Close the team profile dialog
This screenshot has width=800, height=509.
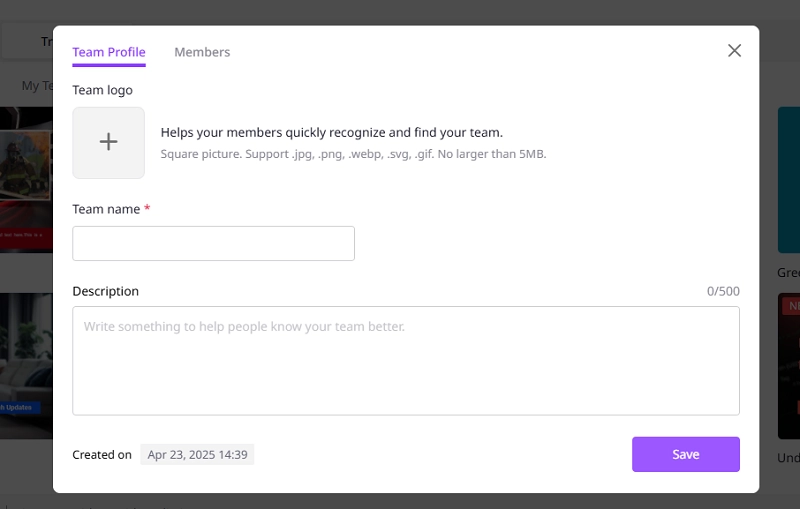tap(734, 51)
